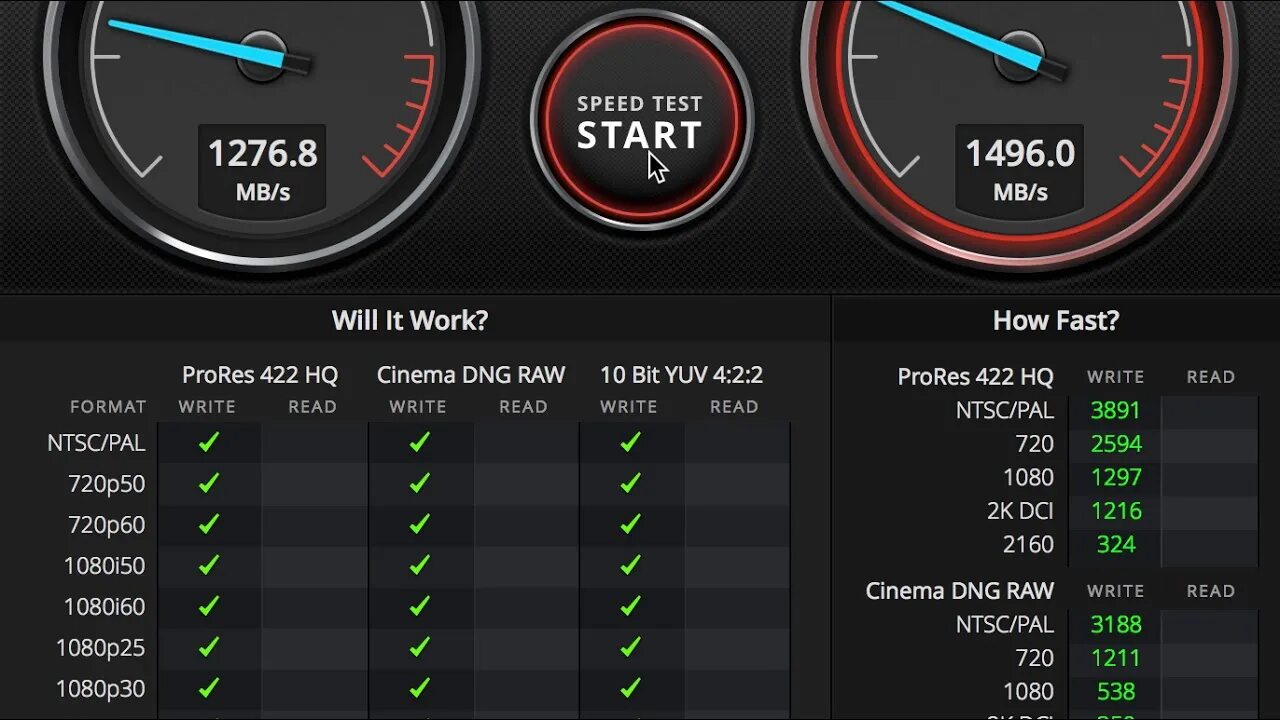Click the "NTSC/PAL" row label in Will It Work
Image resolution: width=1280 pixels, height=720 pixels.
[x=96, y=442]
